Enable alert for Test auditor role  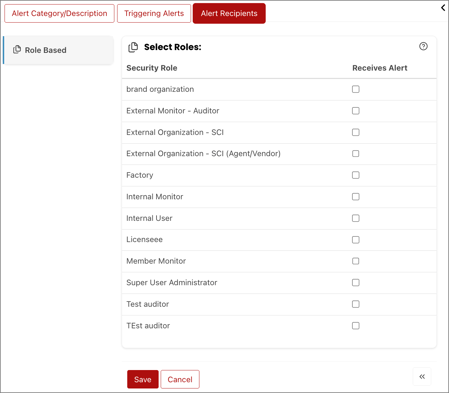coord(356,304)
